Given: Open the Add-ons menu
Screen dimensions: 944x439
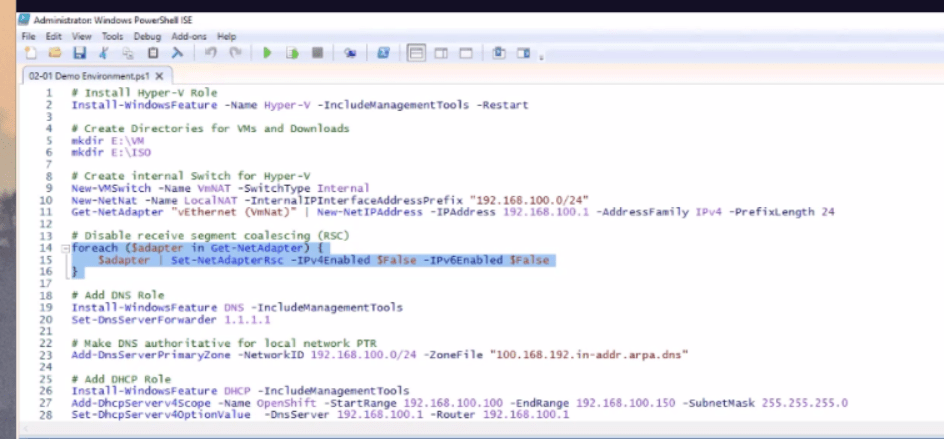Looking at the screenshot, I should [x=189, y=36].
